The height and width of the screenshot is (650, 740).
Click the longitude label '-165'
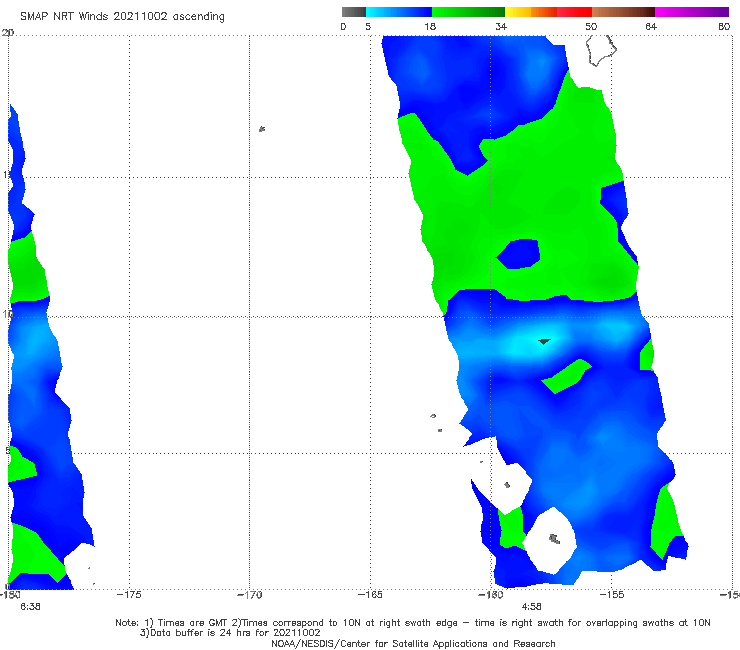click(x=370, y=595)
